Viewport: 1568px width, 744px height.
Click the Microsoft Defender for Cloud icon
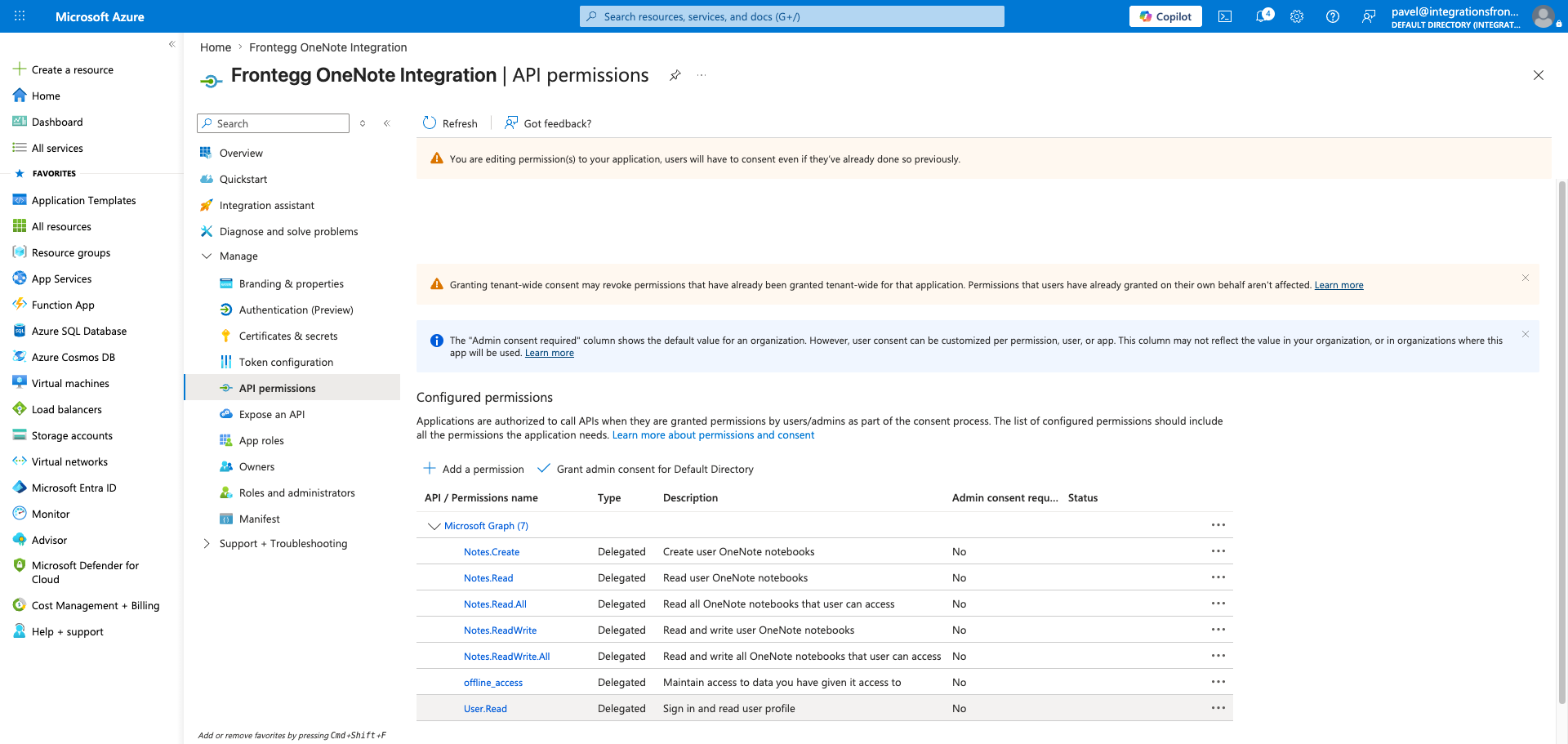20,565
